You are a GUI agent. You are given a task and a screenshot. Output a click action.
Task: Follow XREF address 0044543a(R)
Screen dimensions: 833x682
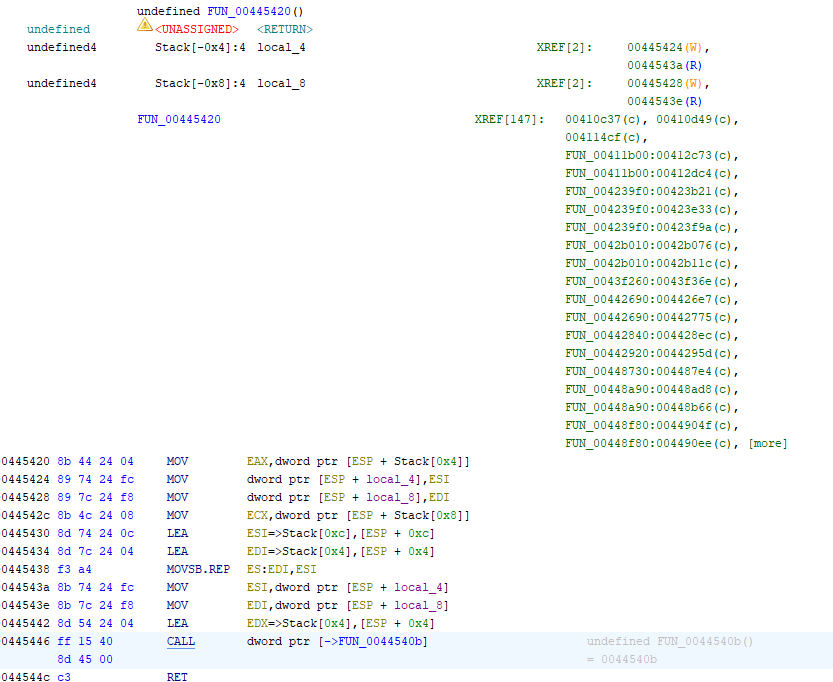pos(665,65)
